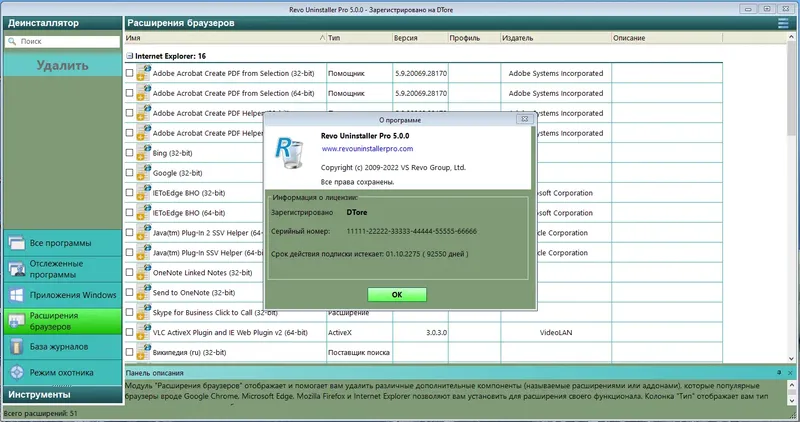Check Adobe Acrobat Create PDF from Selection (64-bit)
The height and width of the screenshot is (422, 800).
pos(130,93)
